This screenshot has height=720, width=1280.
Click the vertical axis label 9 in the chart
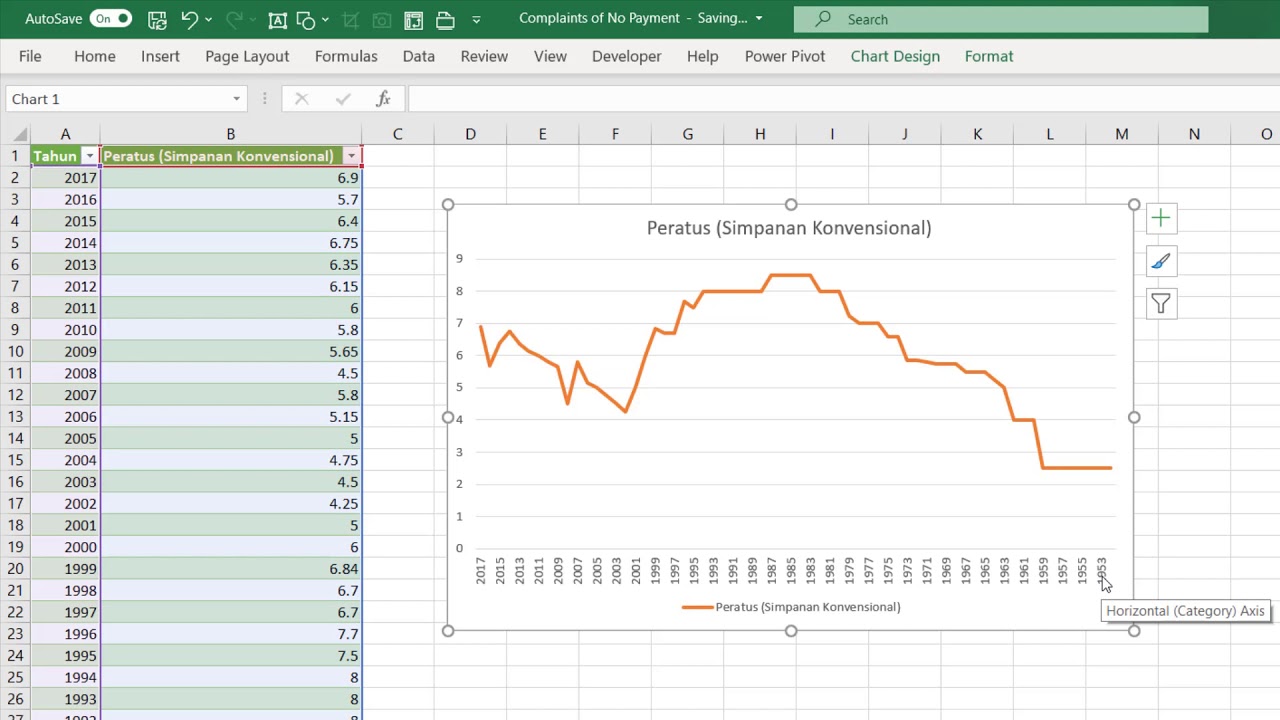460,259
